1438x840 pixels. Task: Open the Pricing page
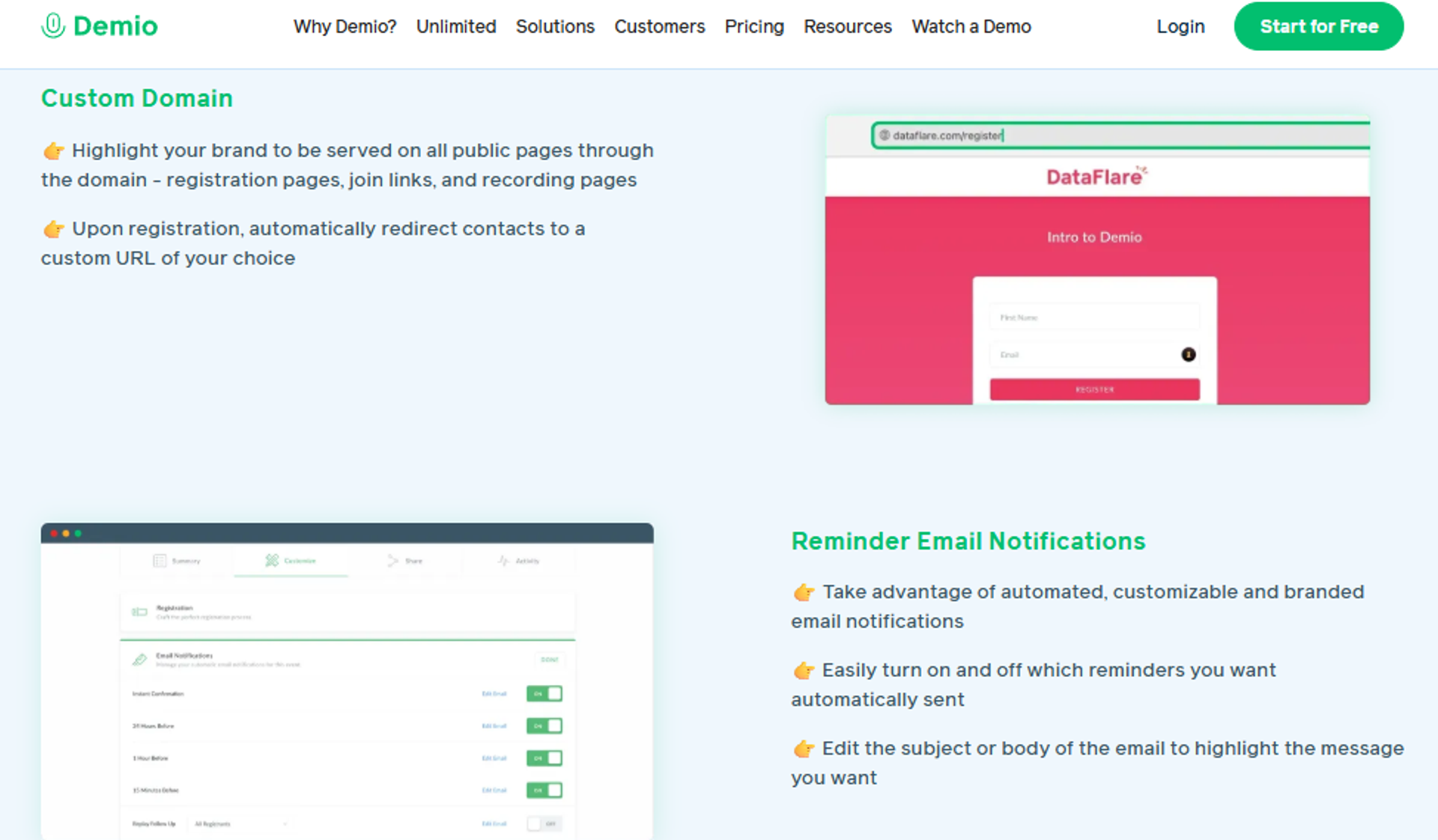(754, 27)
